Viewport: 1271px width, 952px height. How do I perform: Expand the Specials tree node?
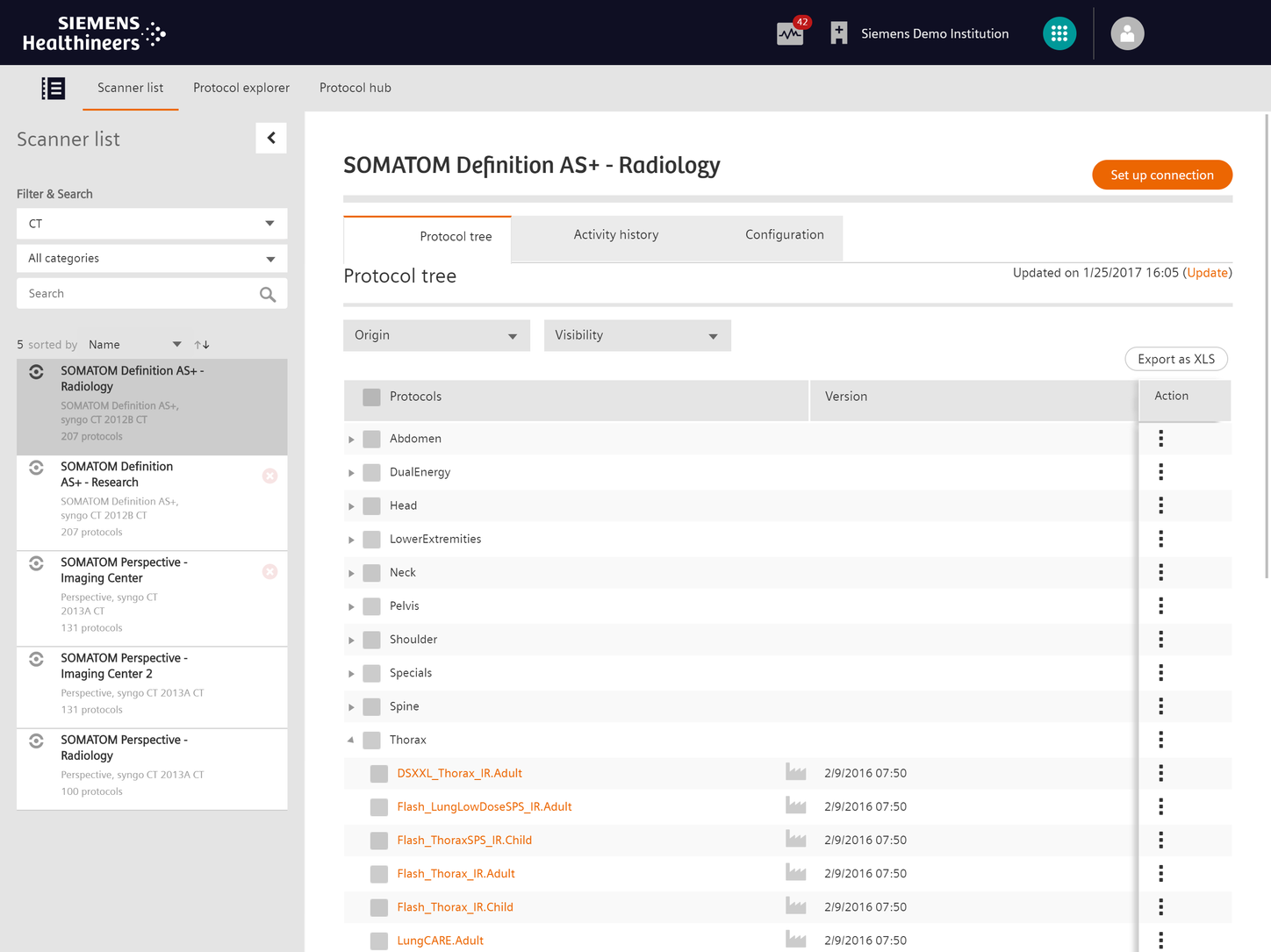[351, 674]
